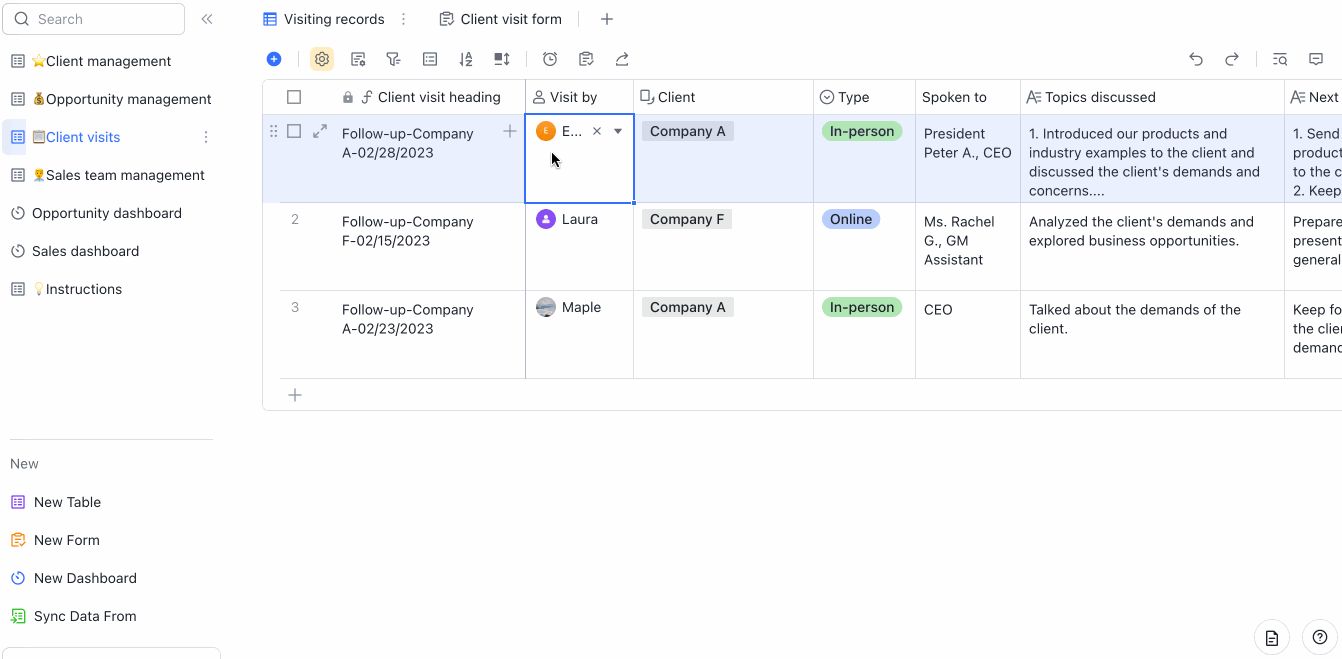Click the Company F client link

pyautogui.click(x=687, y=219)
